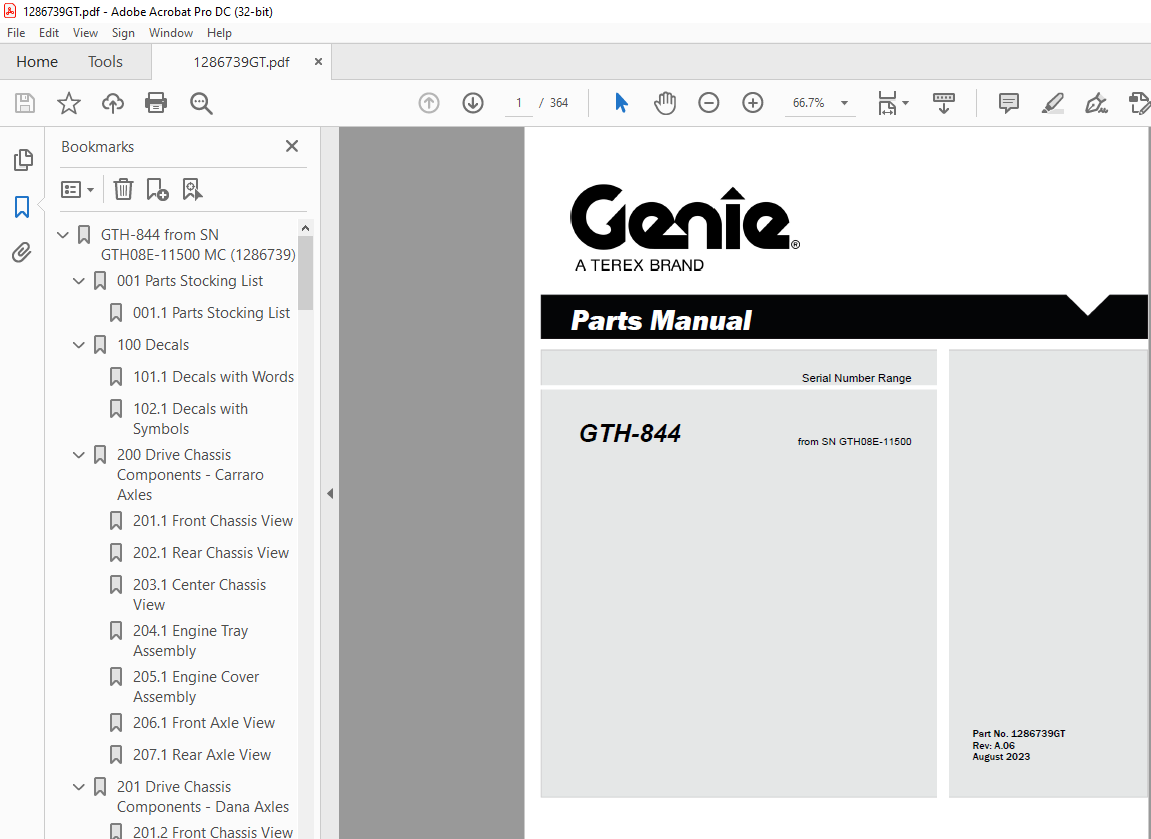Collapse the navigation pane arrow
The height and width of the screenshot is (839, 1151).
click(330, 493)
